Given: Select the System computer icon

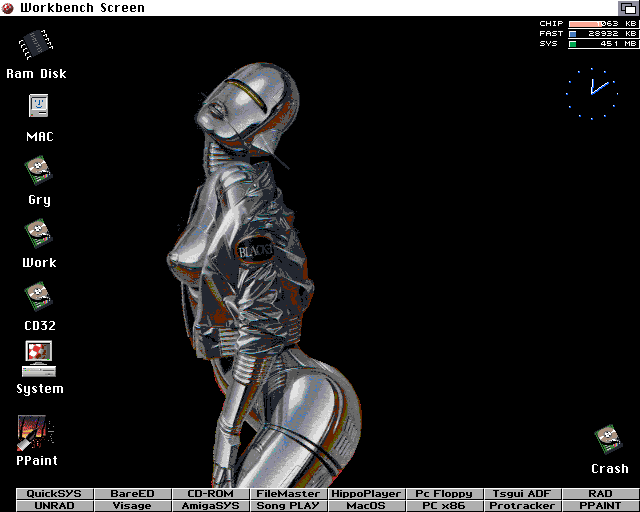Looking at the screenshot, I should click(39, 358).
